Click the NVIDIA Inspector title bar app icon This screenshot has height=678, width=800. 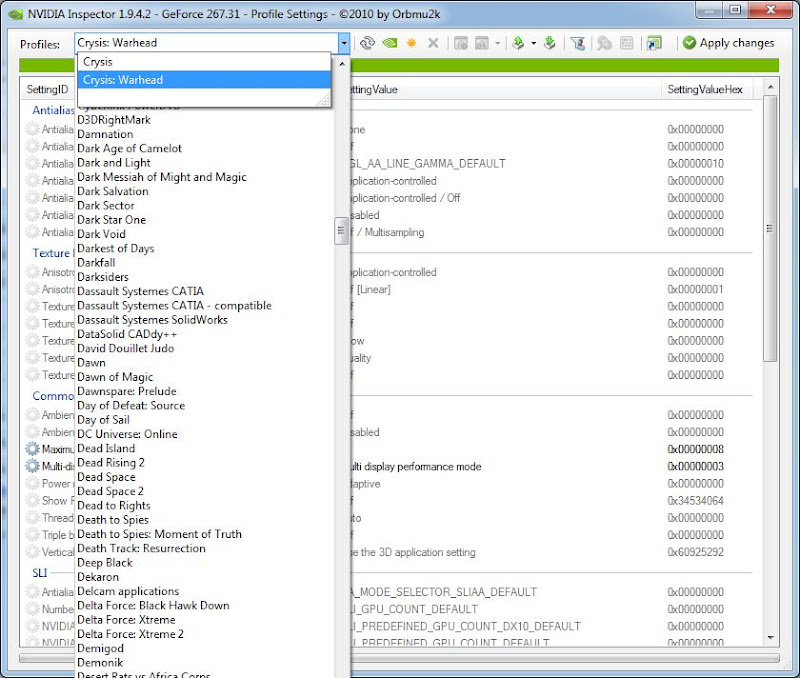(16, 14)
